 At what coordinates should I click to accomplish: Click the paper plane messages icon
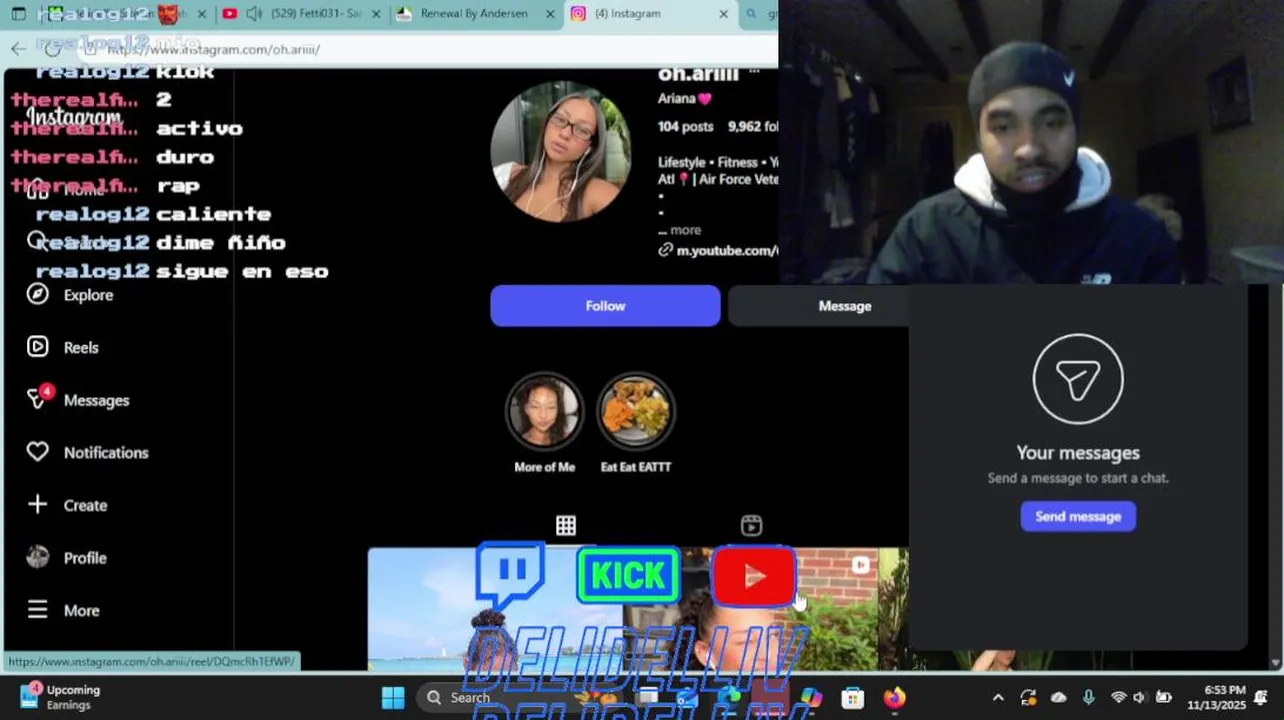(1078, 379)
